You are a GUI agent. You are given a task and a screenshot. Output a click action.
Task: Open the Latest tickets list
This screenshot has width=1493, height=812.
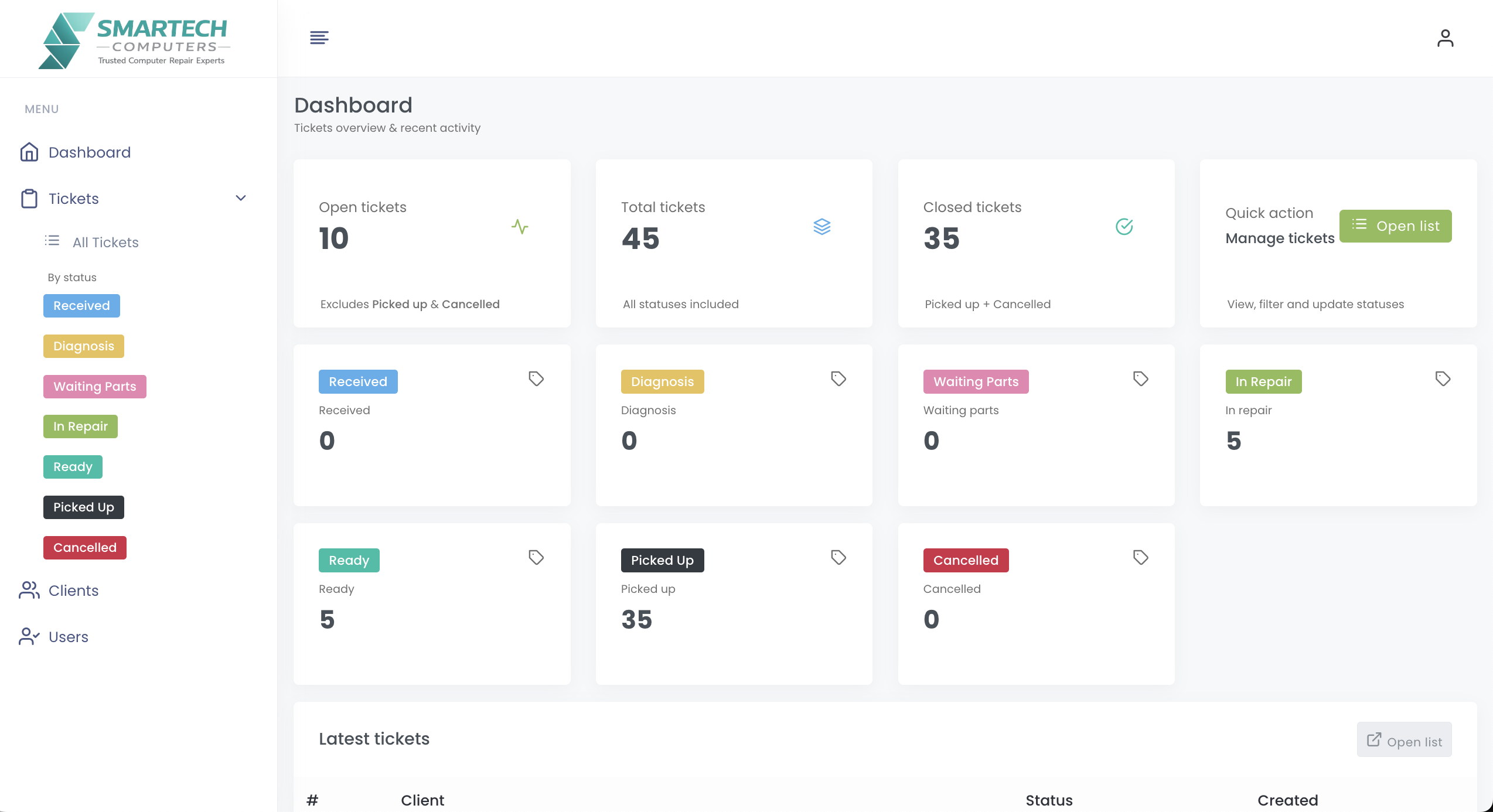click(1404, 740)
